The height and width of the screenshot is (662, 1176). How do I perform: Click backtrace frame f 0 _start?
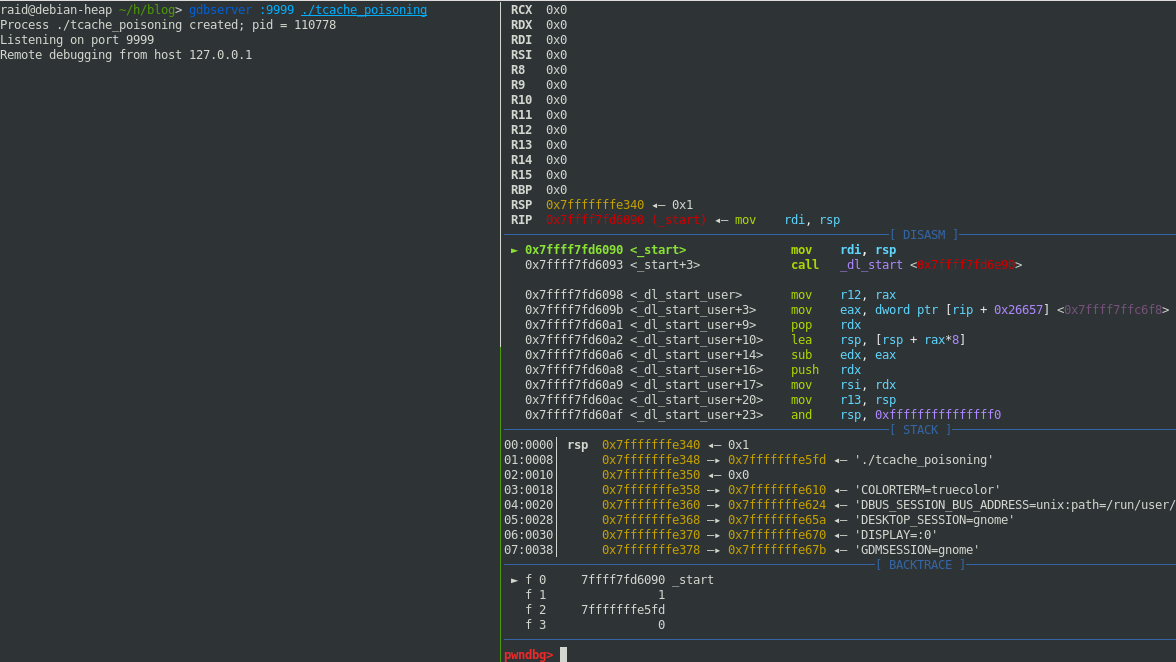tap(612, 580)
